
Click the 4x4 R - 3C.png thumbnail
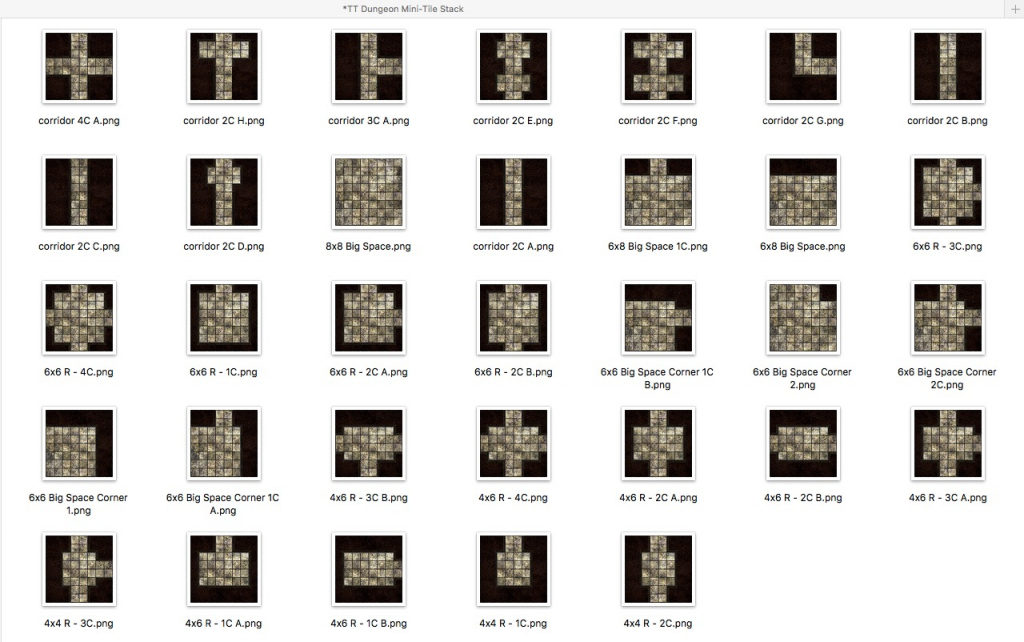point(79,569)
